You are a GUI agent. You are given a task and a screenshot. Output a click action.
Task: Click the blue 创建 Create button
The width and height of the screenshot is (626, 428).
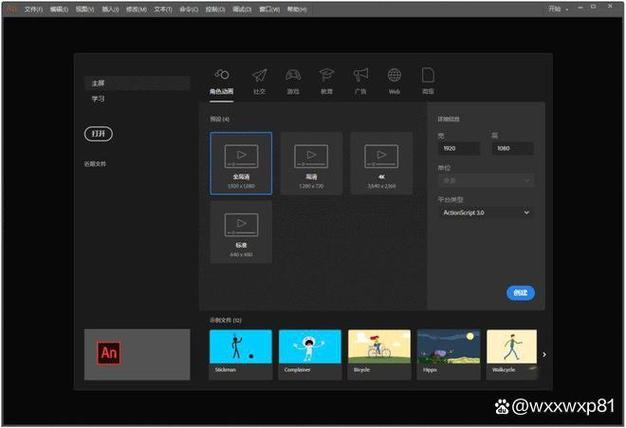pyautogui.click(x=521, y=293)
